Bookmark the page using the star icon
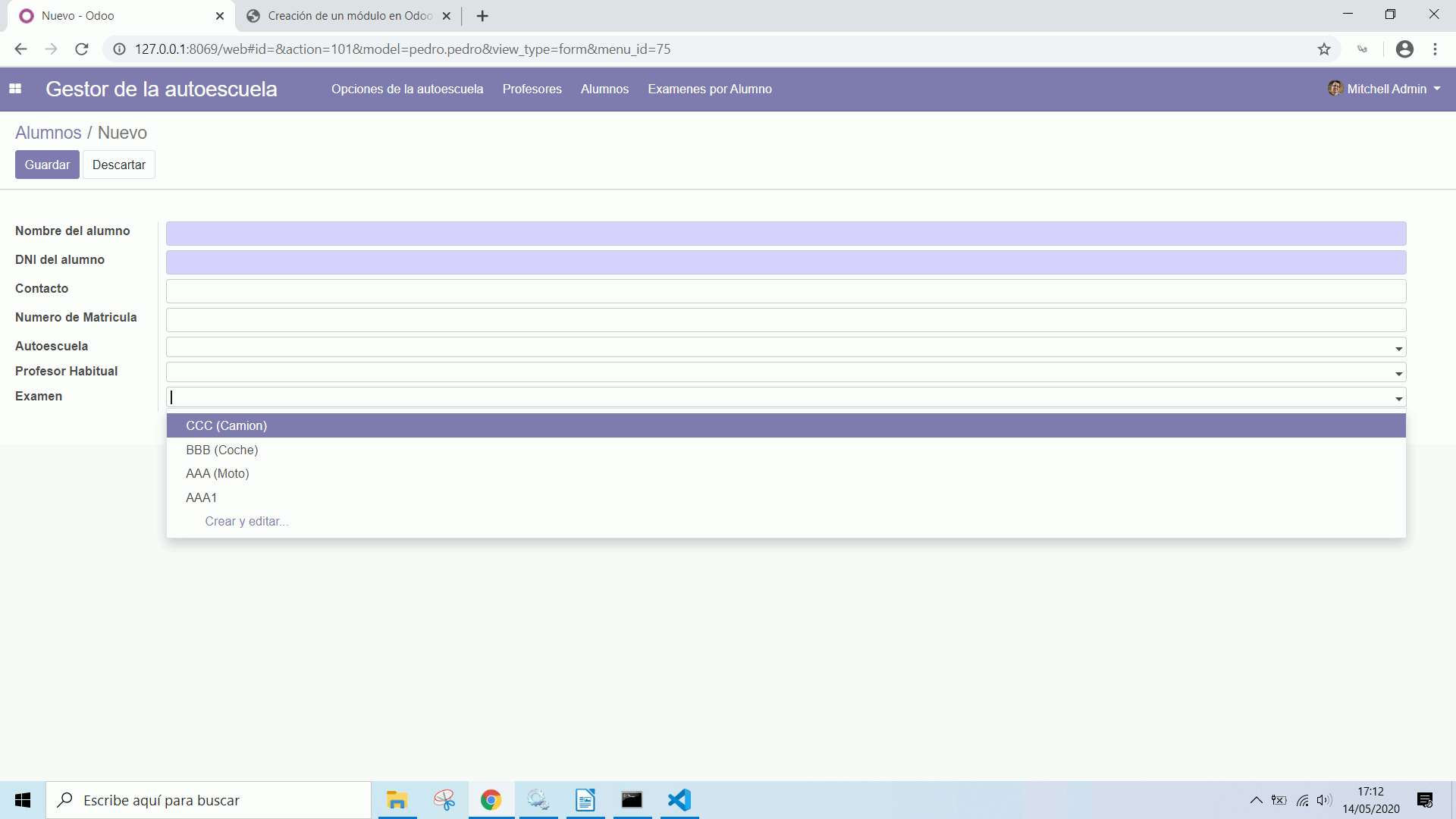Image resolution: width=1456 pixels, height=819 pixels. pos(1324,49)
